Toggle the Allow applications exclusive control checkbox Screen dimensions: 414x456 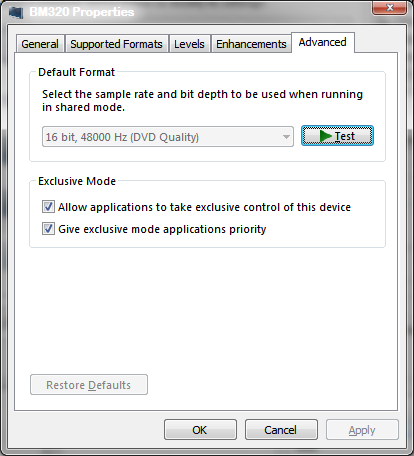tap(48, 207)
